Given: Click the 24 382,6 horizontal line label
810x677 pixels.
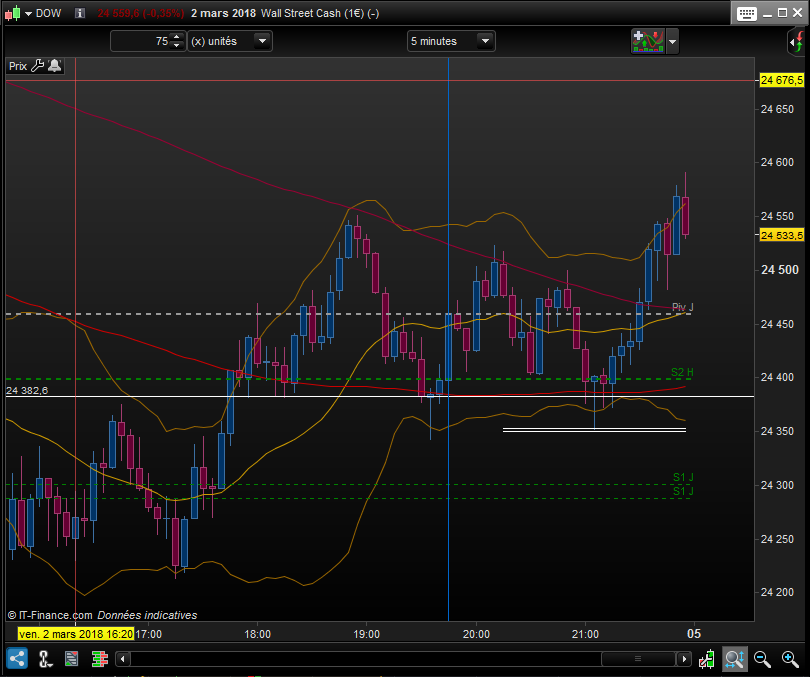Looking at the screenshot, I should pos(27,390).
